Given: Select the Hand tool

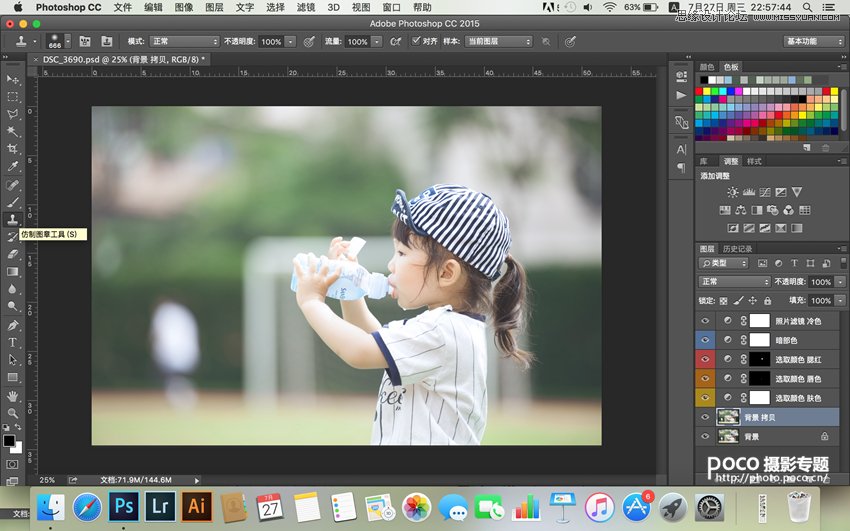Looking at the screenshot, I should point(12,396).
